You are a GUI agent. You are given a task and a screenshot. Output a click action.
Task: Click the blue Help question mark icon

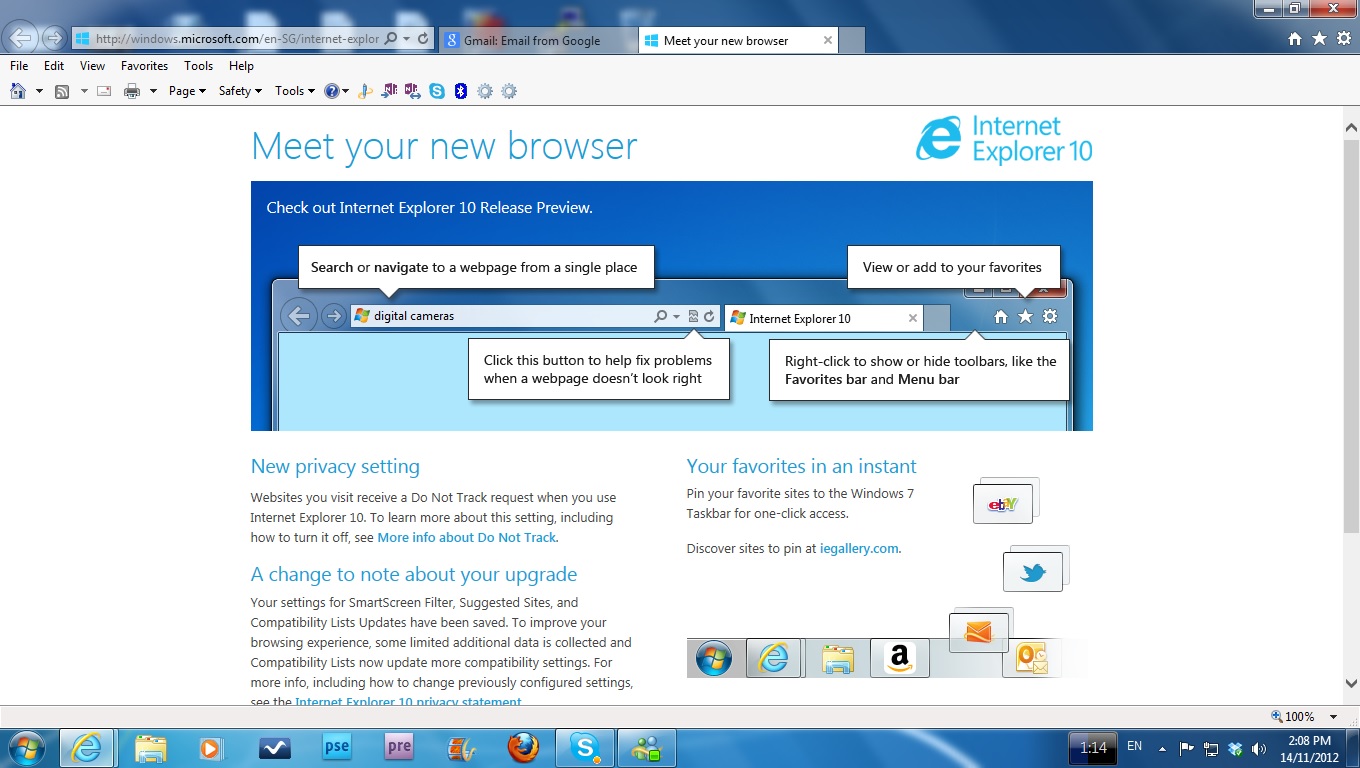[331, 91]
